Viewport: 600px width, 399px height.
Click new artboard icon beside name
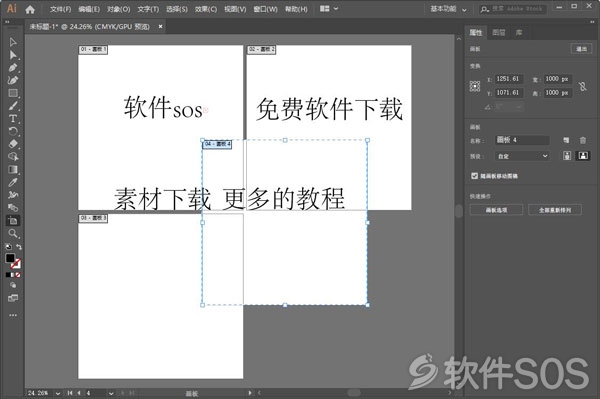point(566,140)
